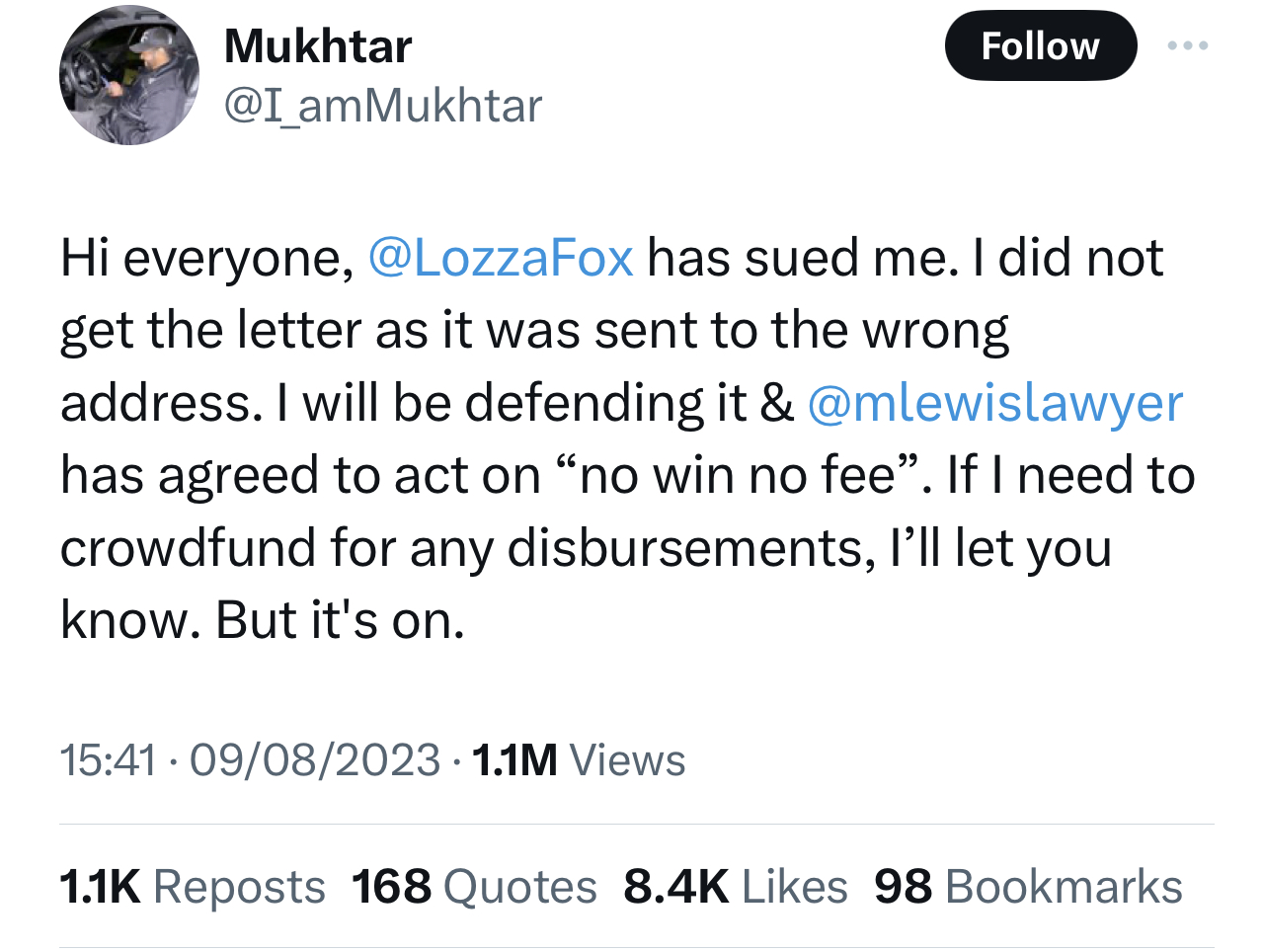Show the 1.1K Reposts list
1263x952 pixels.
point(193,887)
